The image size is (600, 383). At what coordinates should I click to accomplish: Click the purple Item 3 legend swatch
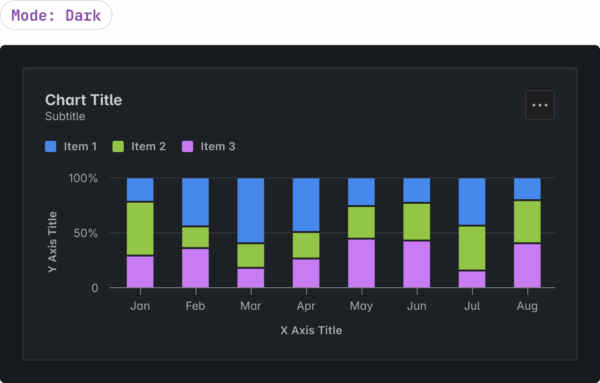(188, 147)
